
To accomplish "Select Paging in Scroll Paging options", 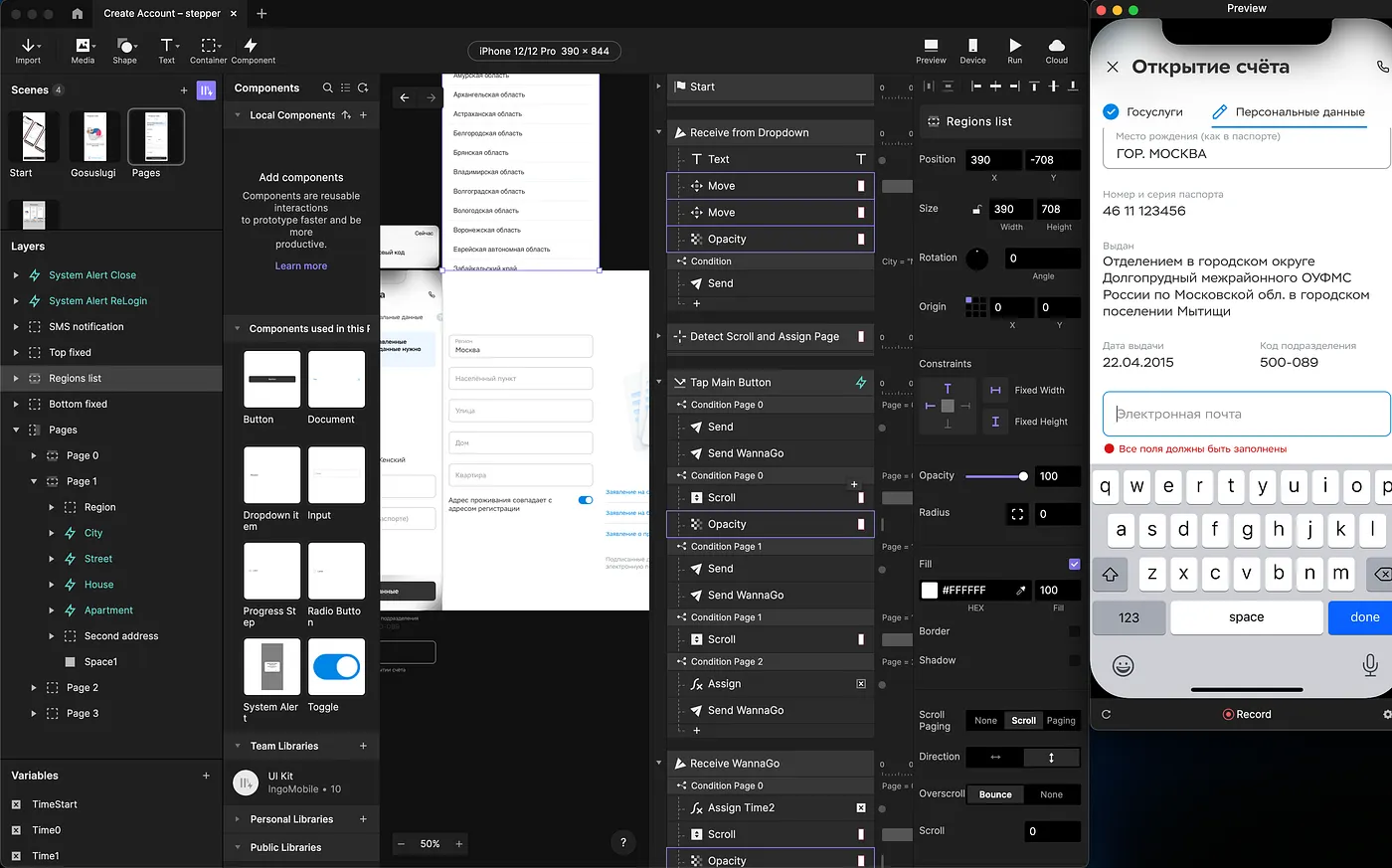I will tap(1061, 721).
